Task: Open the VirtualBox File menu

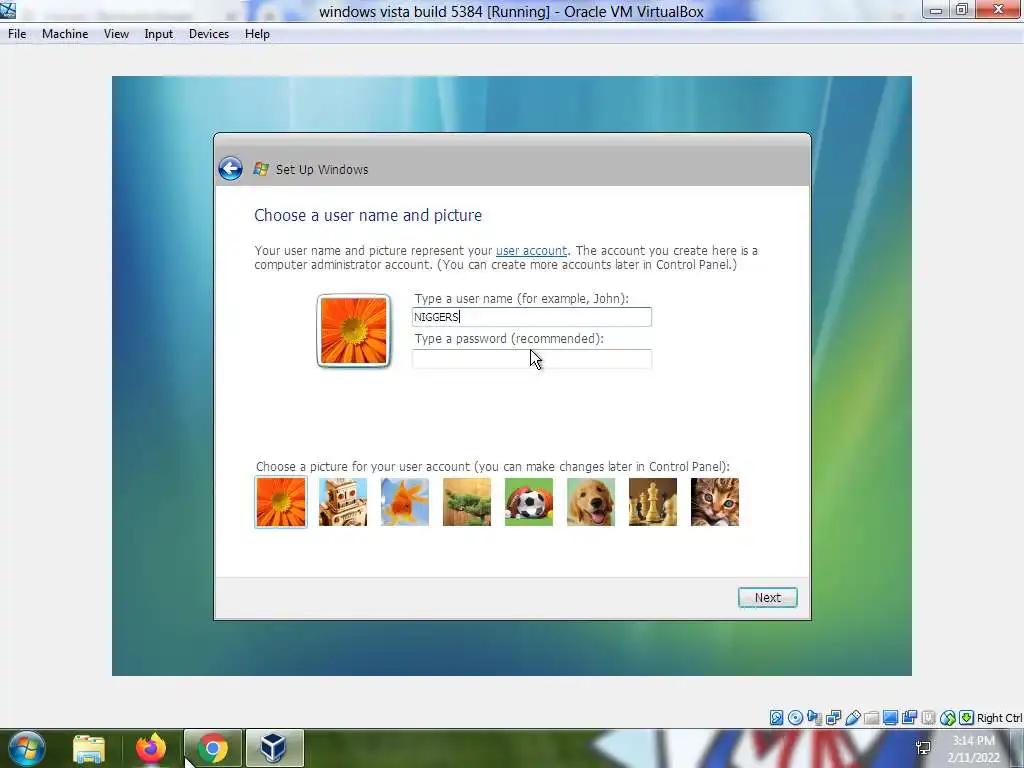Action: click(x=17, y=34)
